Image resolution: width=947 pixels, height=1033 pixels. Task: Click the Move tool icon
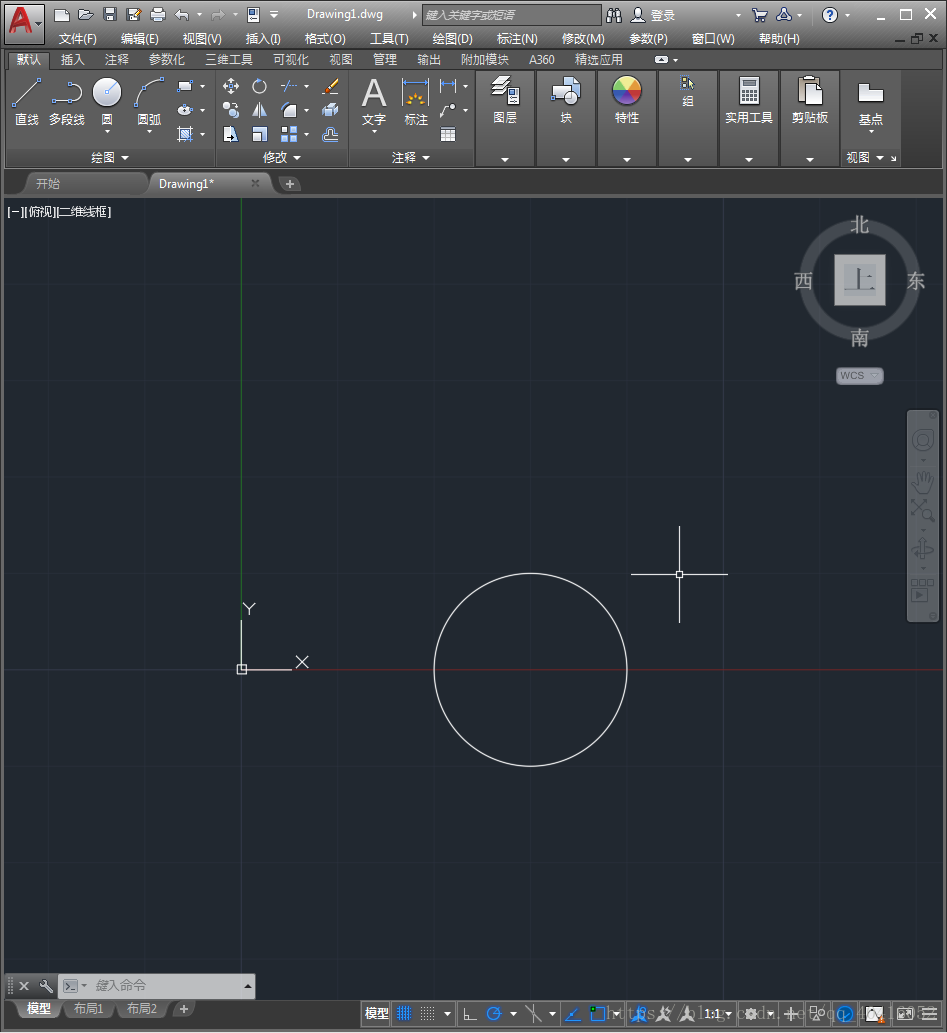pyautogui.click(x=231, y=86)
